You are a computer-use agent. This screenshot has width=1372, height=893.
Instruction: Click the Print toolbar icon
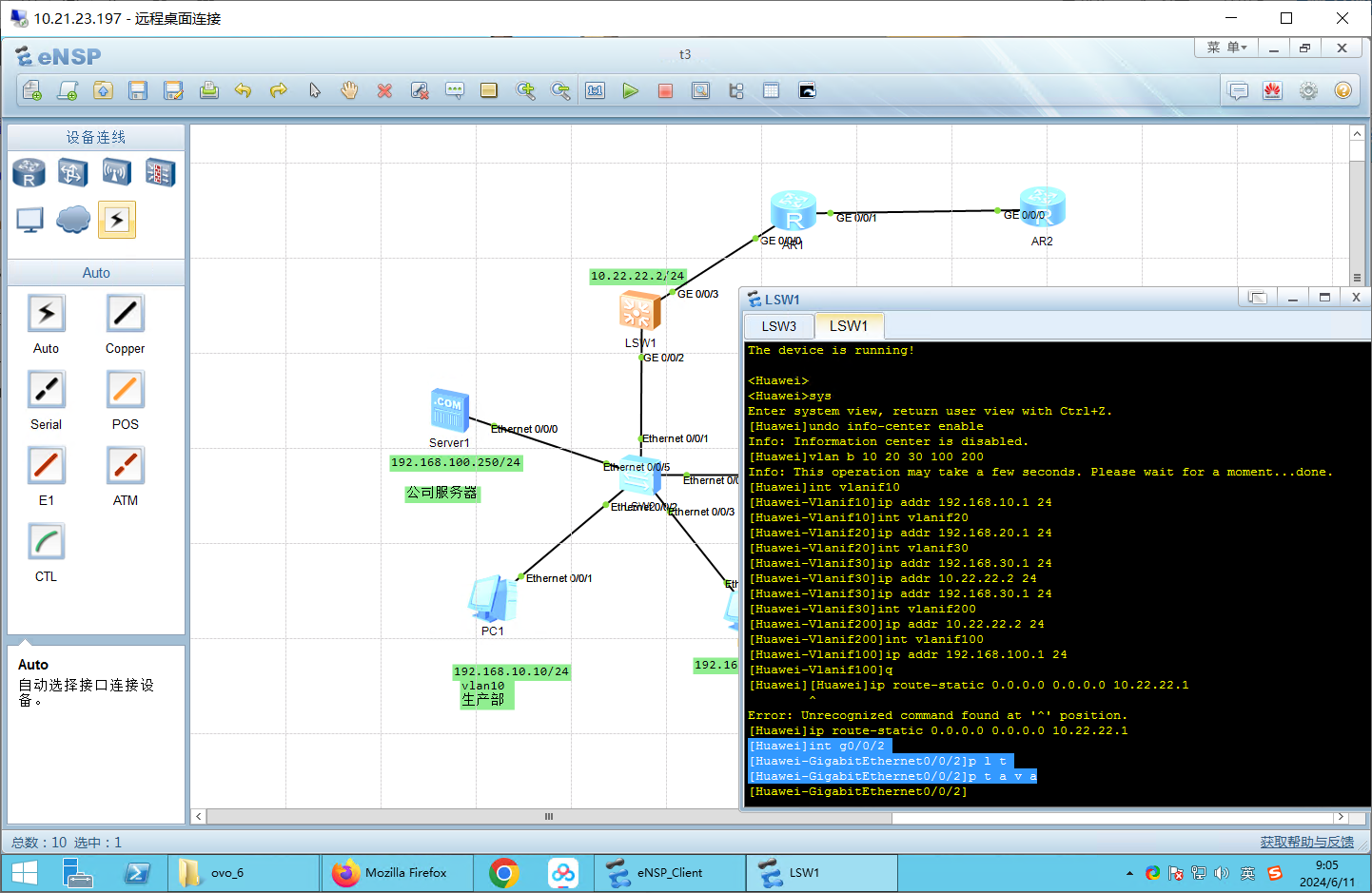coord(208,90)
